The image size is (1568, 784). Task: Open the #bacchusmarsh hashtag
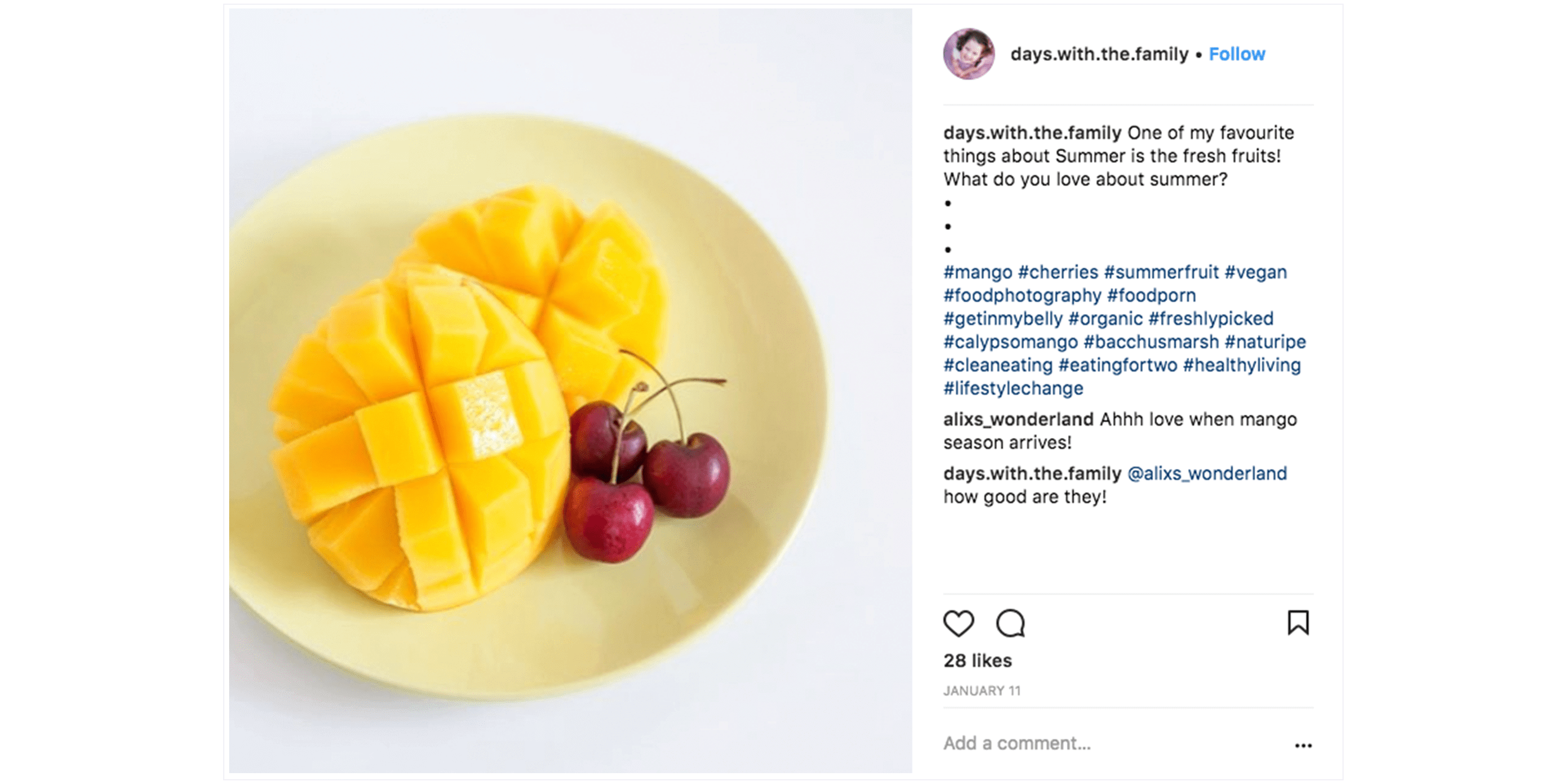(x=1151, y=341)
